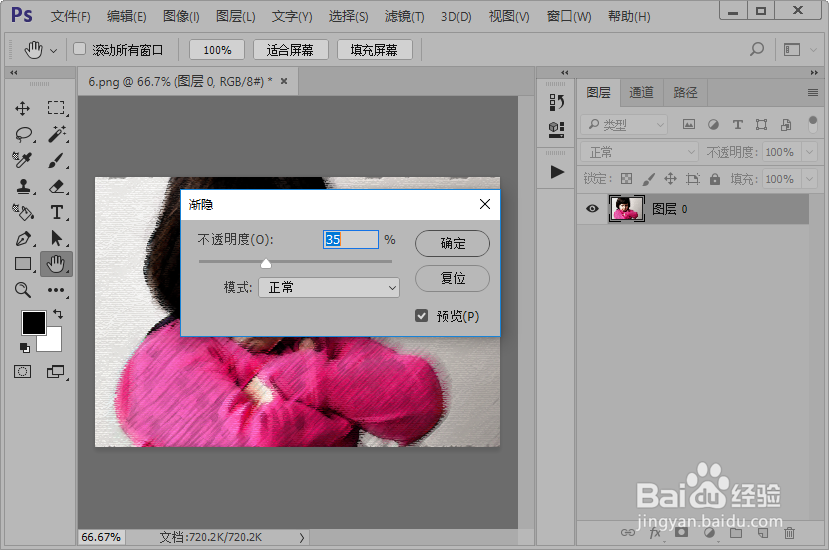829x550 pixels.
Task: Select the Move tool
Action: point(22,108)
